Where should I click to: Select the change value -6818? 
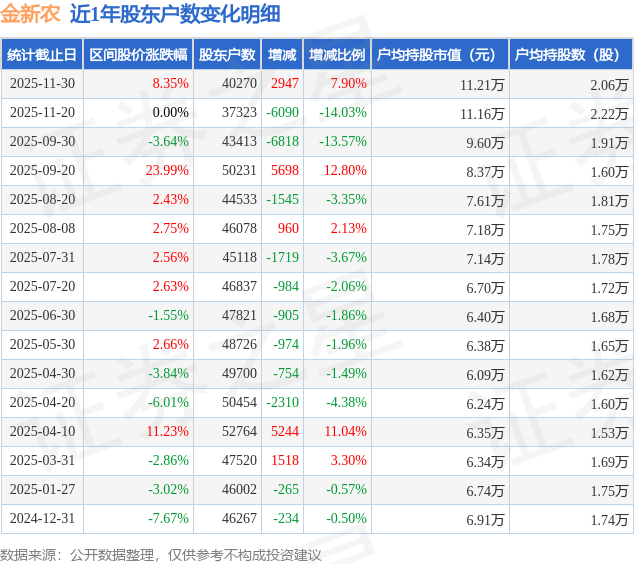coord(282,142)
